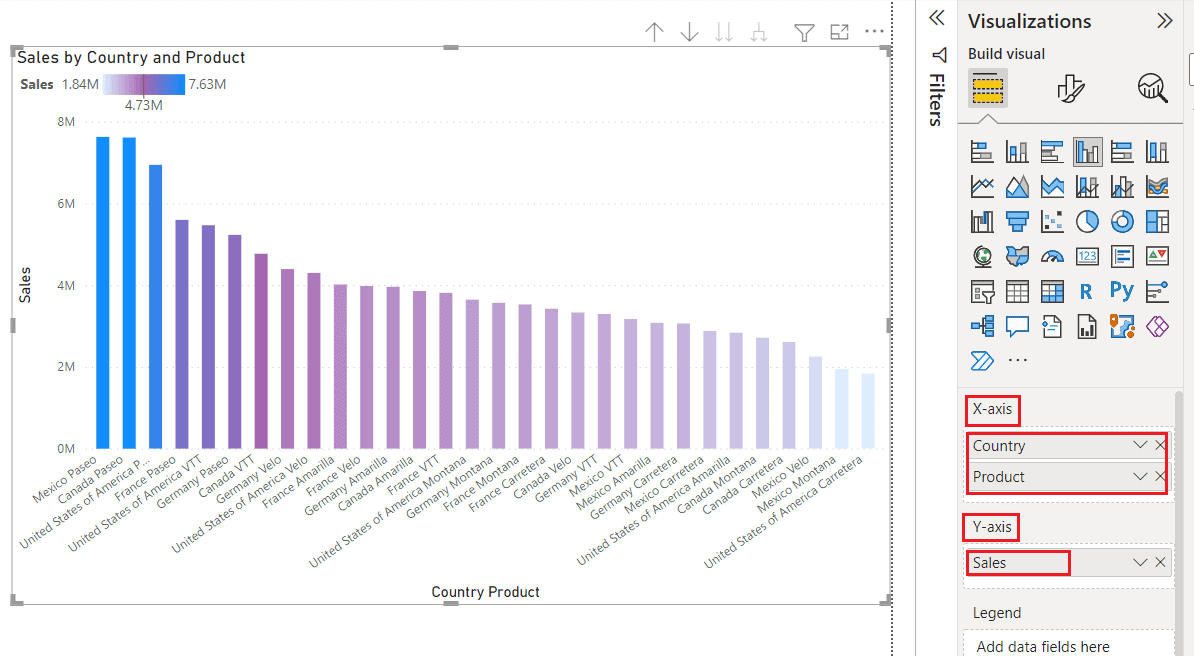
Task: Select the Matrix visual
Action: click(x=1052, y=291)
